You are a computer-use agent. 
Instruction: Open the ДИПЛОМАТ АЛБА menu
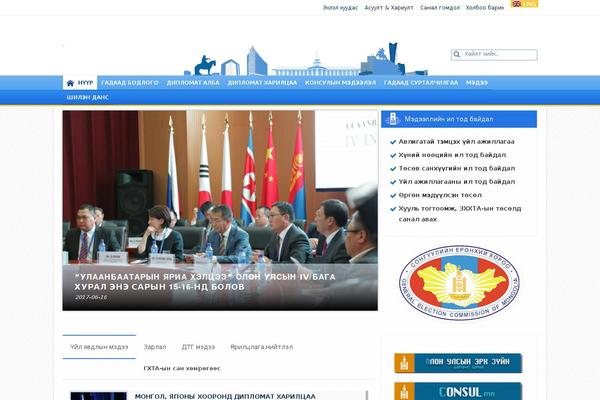pos(193,83)
